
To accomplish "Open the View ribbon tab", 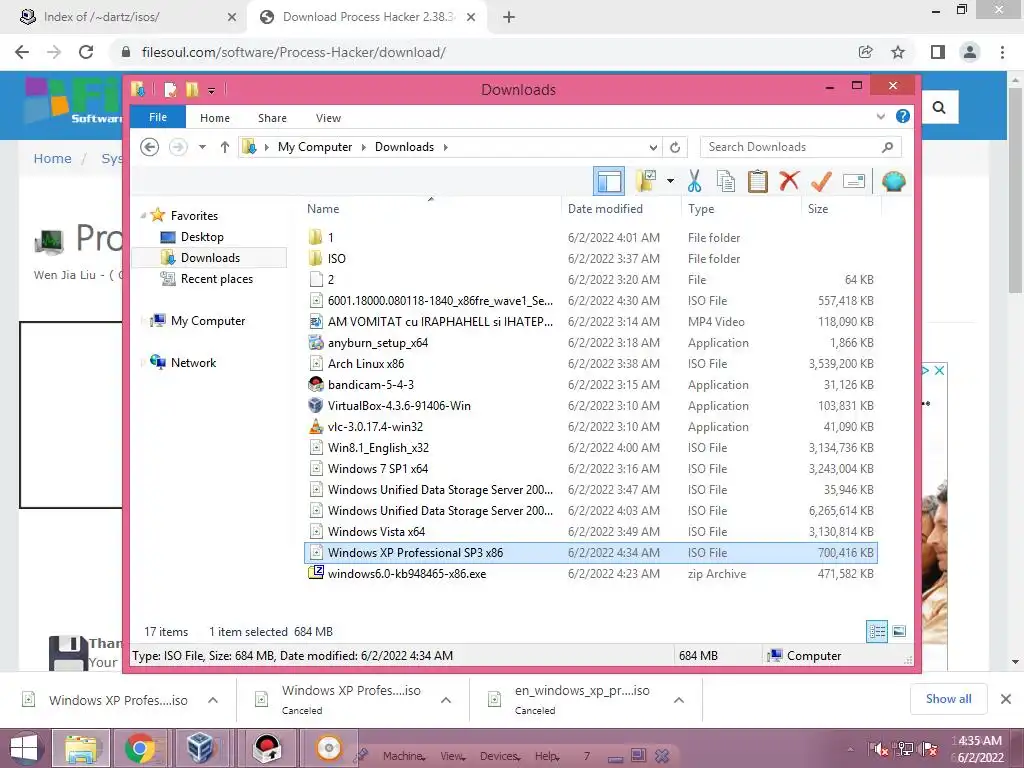I will (328, 118).
